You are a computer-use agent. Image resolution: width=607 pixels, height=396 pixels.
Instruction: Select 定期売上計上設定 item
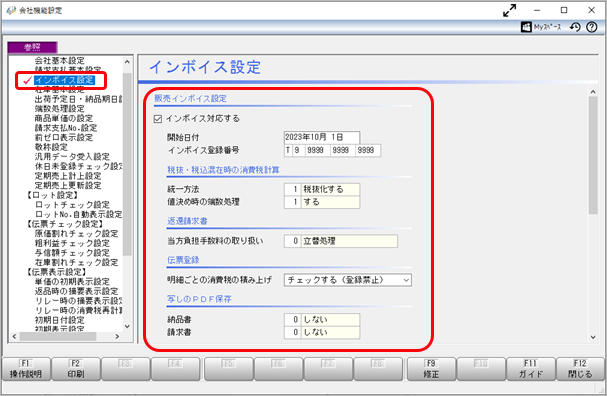click(x=68, y=176)
